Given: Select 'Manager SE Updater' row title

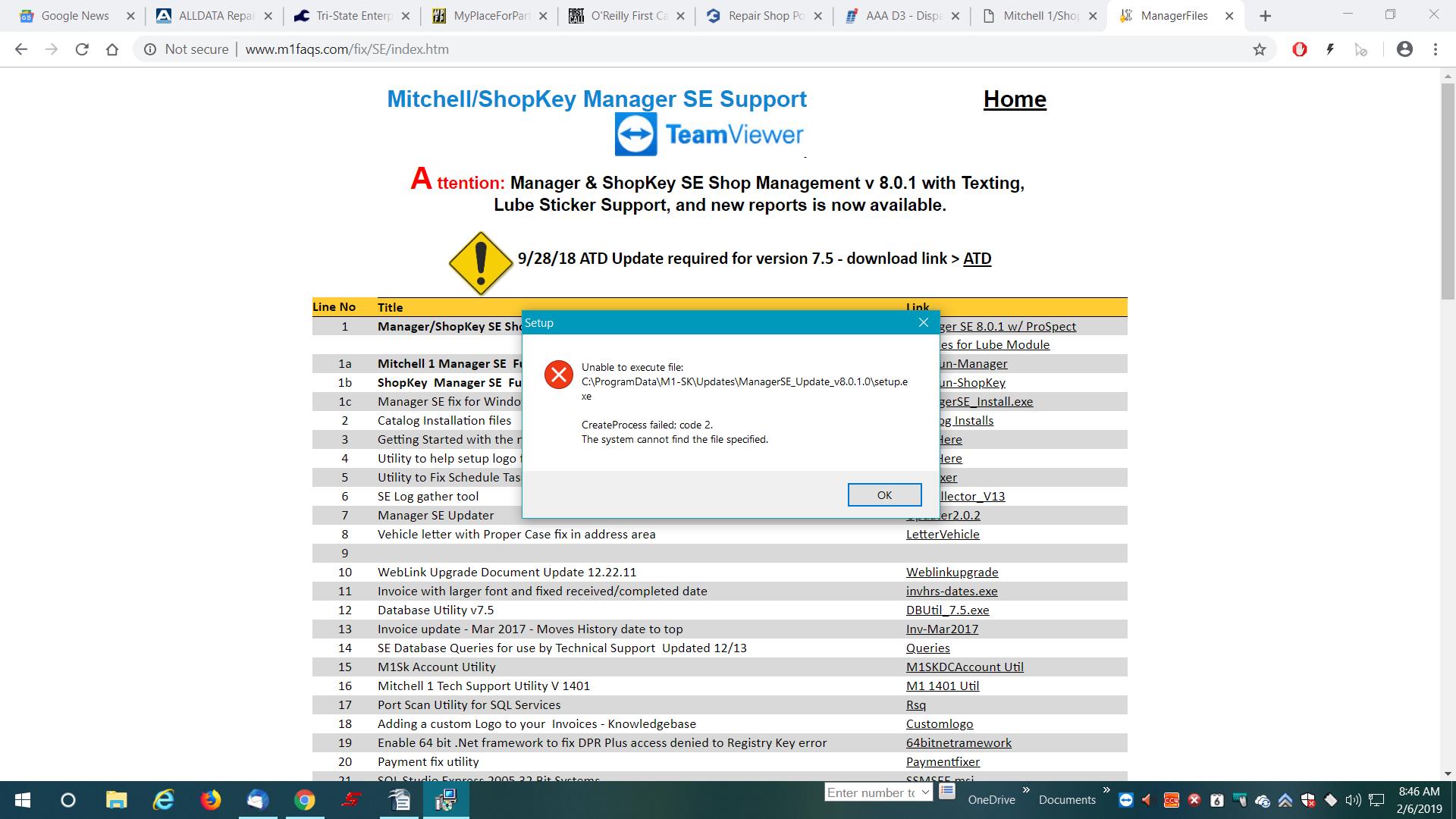Looking at the screenshot, I should pos(435,515).
